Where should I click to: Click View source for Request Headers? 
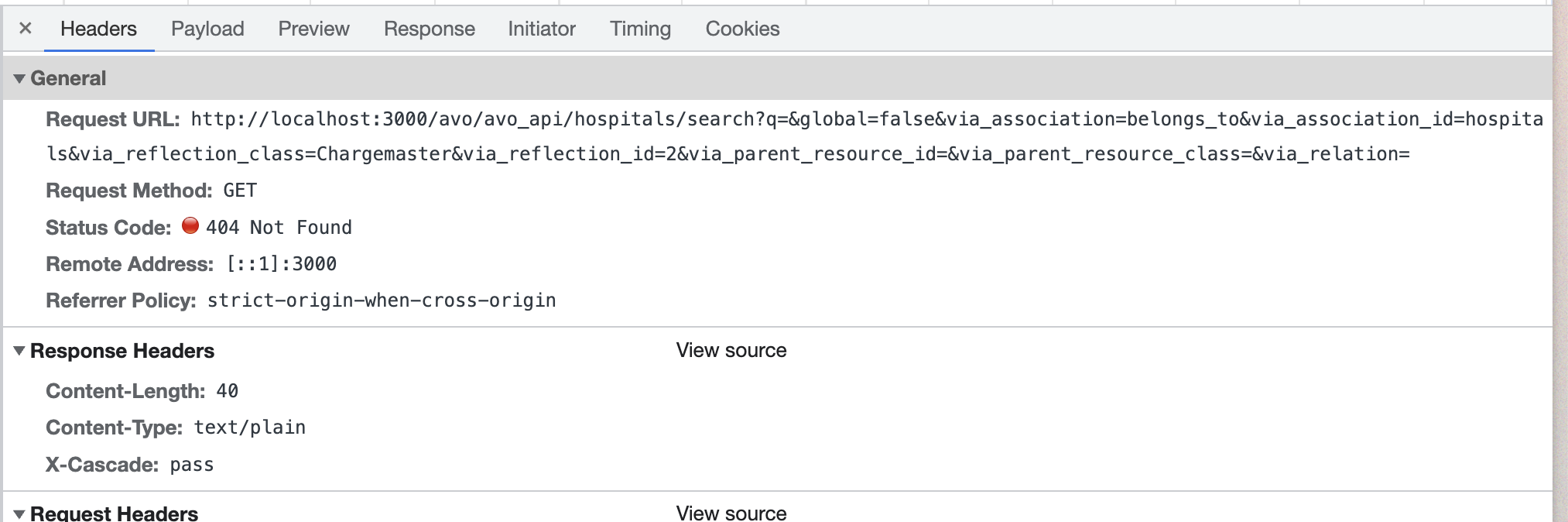[730, 512]
